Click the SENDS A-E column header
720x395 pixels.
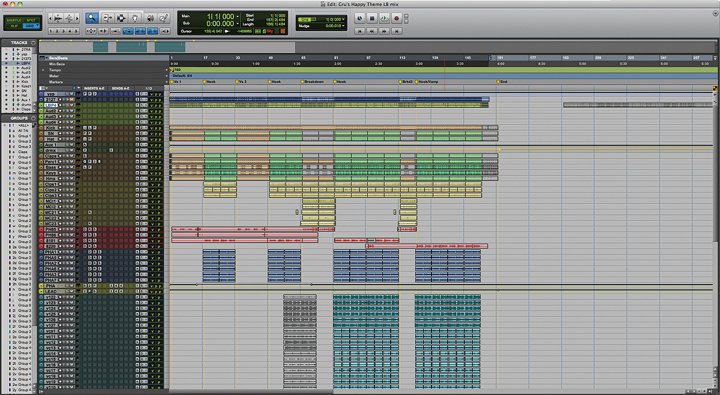tap(120, 88)
